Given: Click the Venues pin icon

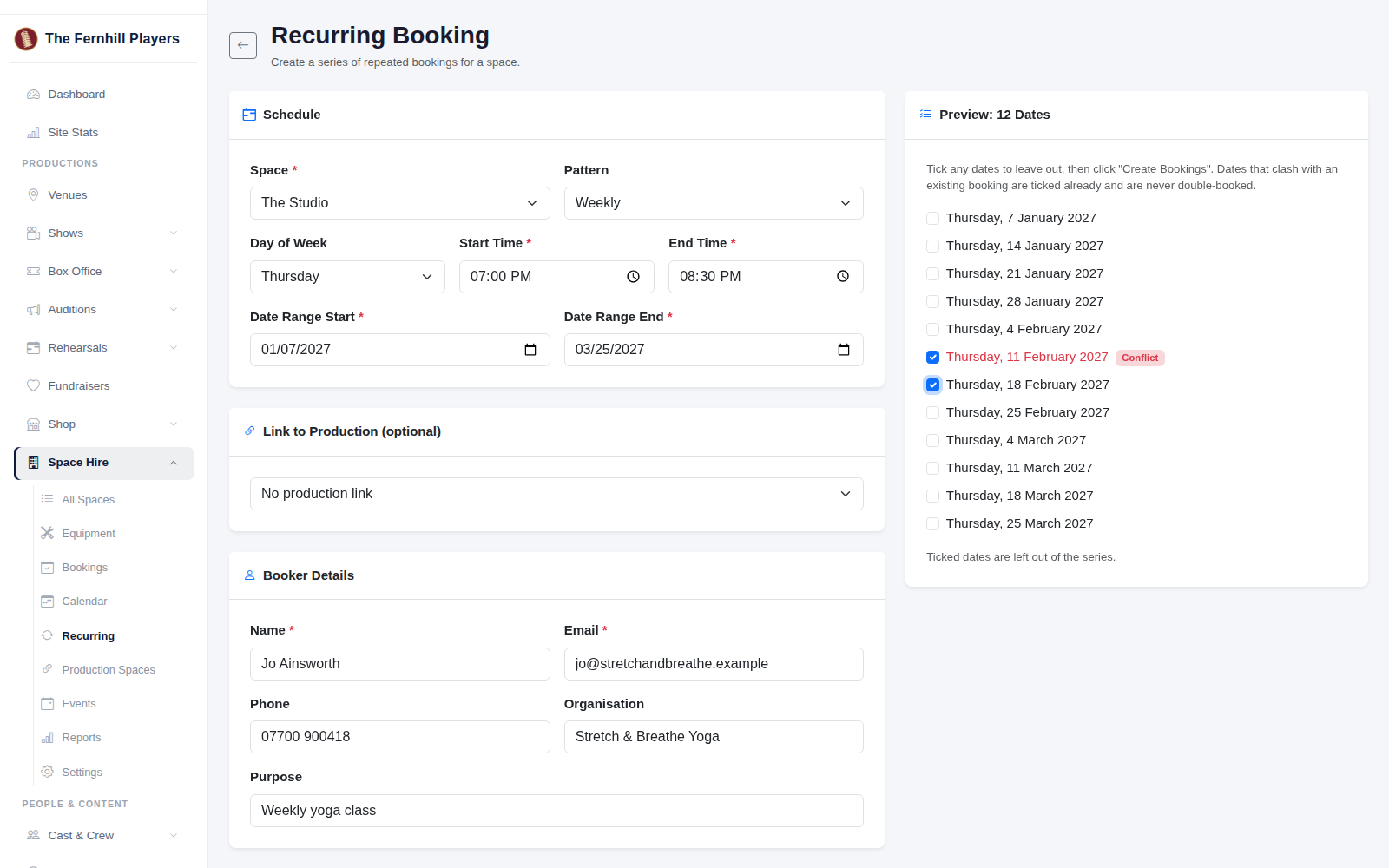Looking at the screenshot, I should 34,195.
